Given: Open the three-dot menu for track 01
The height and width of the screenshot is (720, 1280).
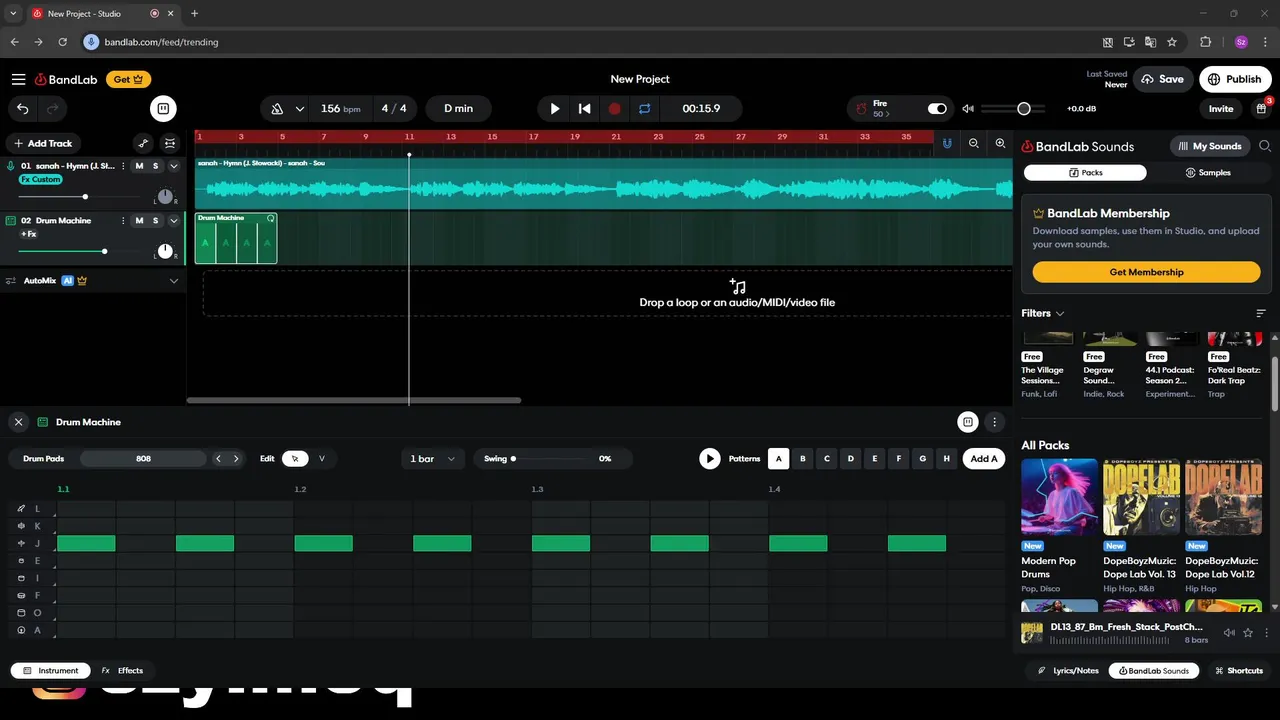Looking at the screenshot, I should [x=123, y=166].
